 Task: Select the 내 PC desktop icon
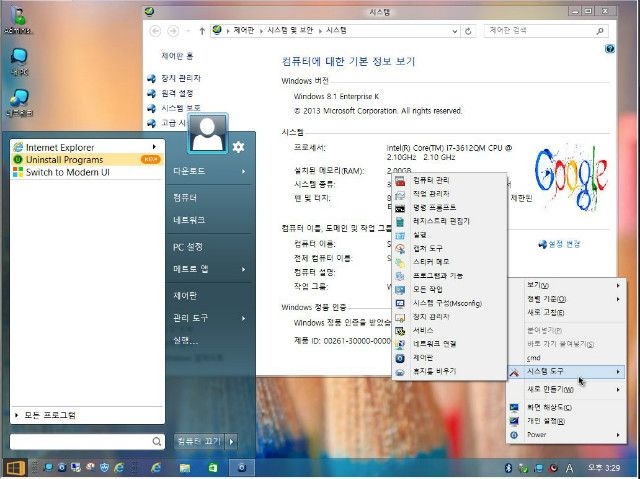[19, 62]
